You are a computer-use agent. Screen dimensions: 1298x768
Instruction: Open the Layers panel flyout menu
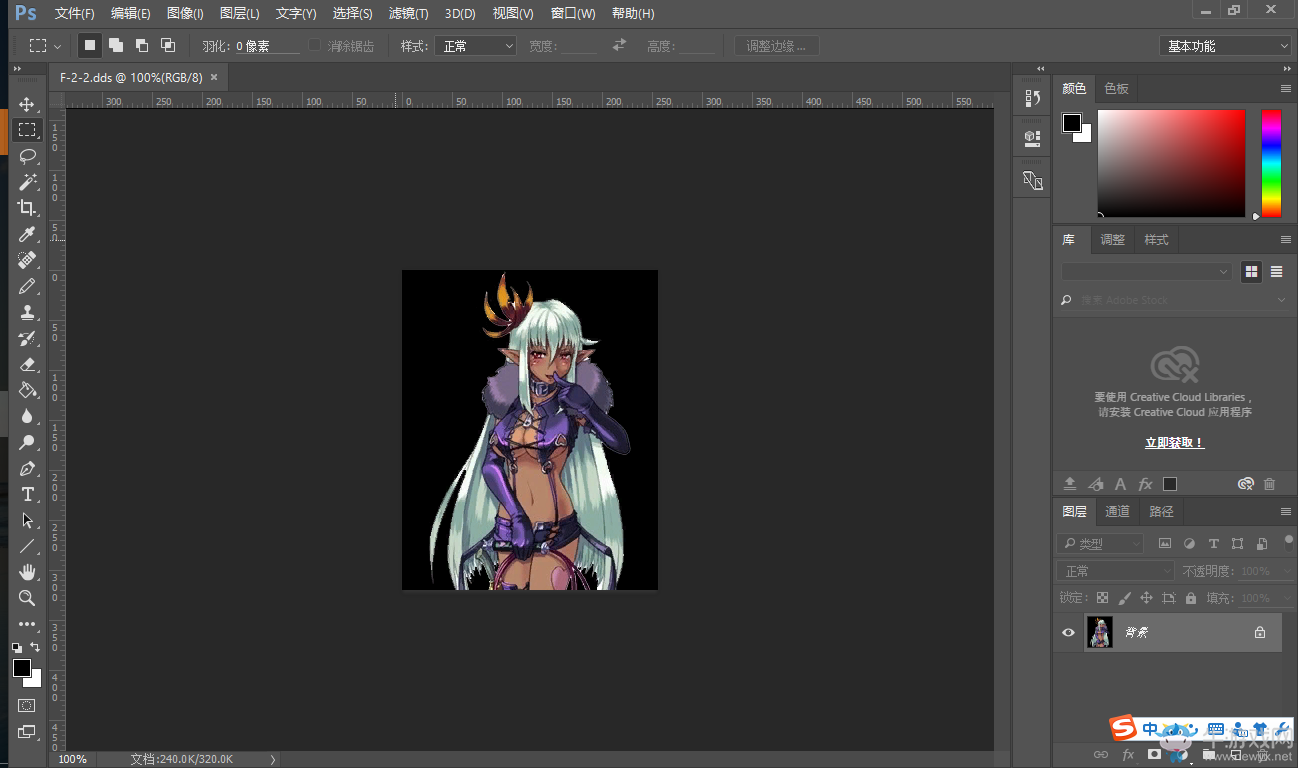point(1286,512)
